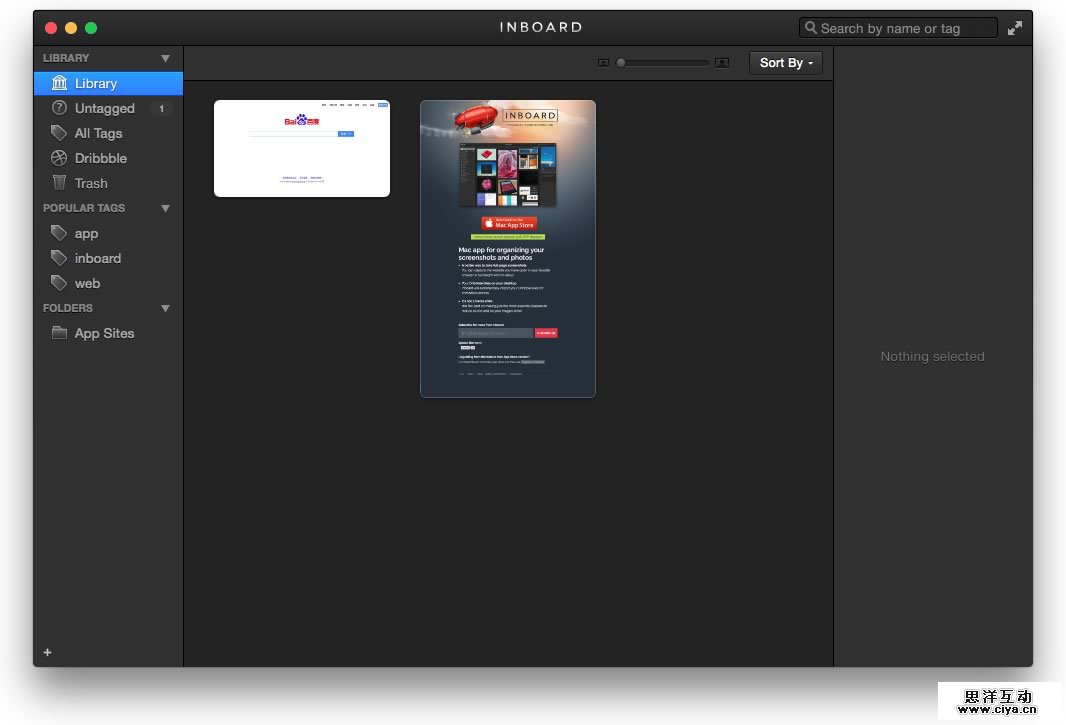Image resolution: width=1066 pixels, height=725 pixels.
Task: Open the Sort By dropdown
Action: point(786,63)
